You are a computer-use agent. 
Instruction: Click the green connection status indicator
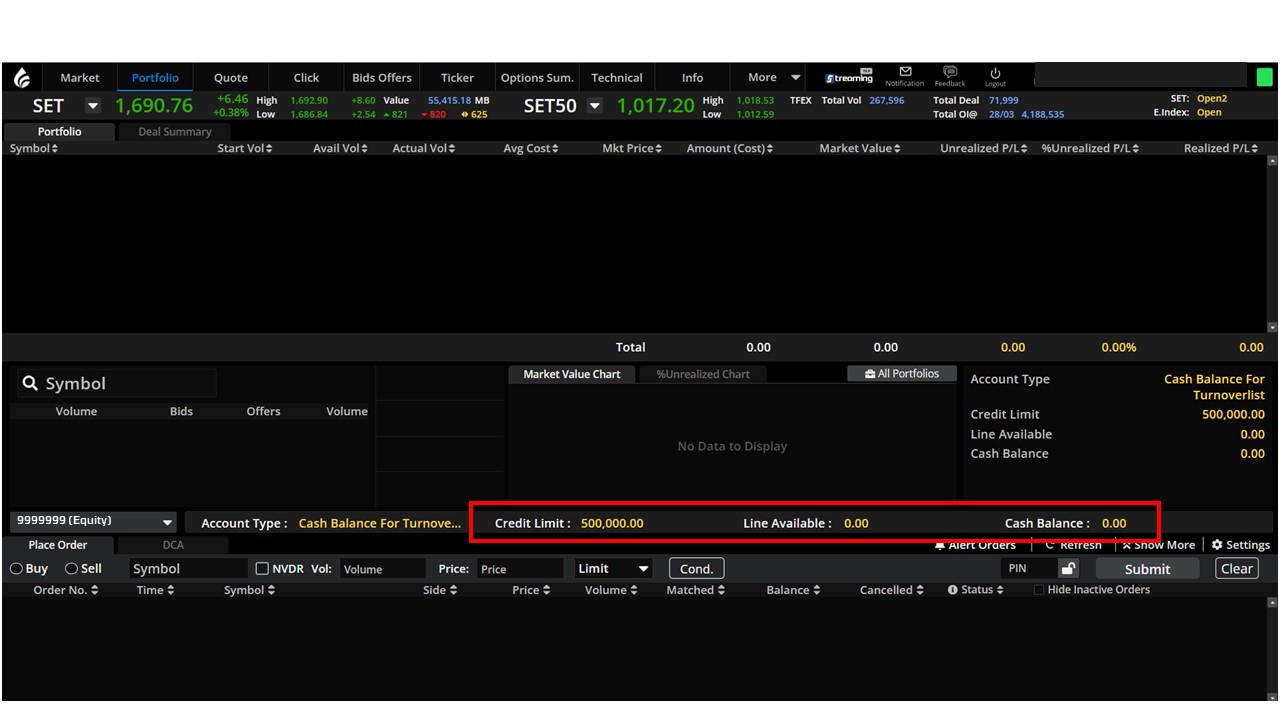[x=1265, y=77]
